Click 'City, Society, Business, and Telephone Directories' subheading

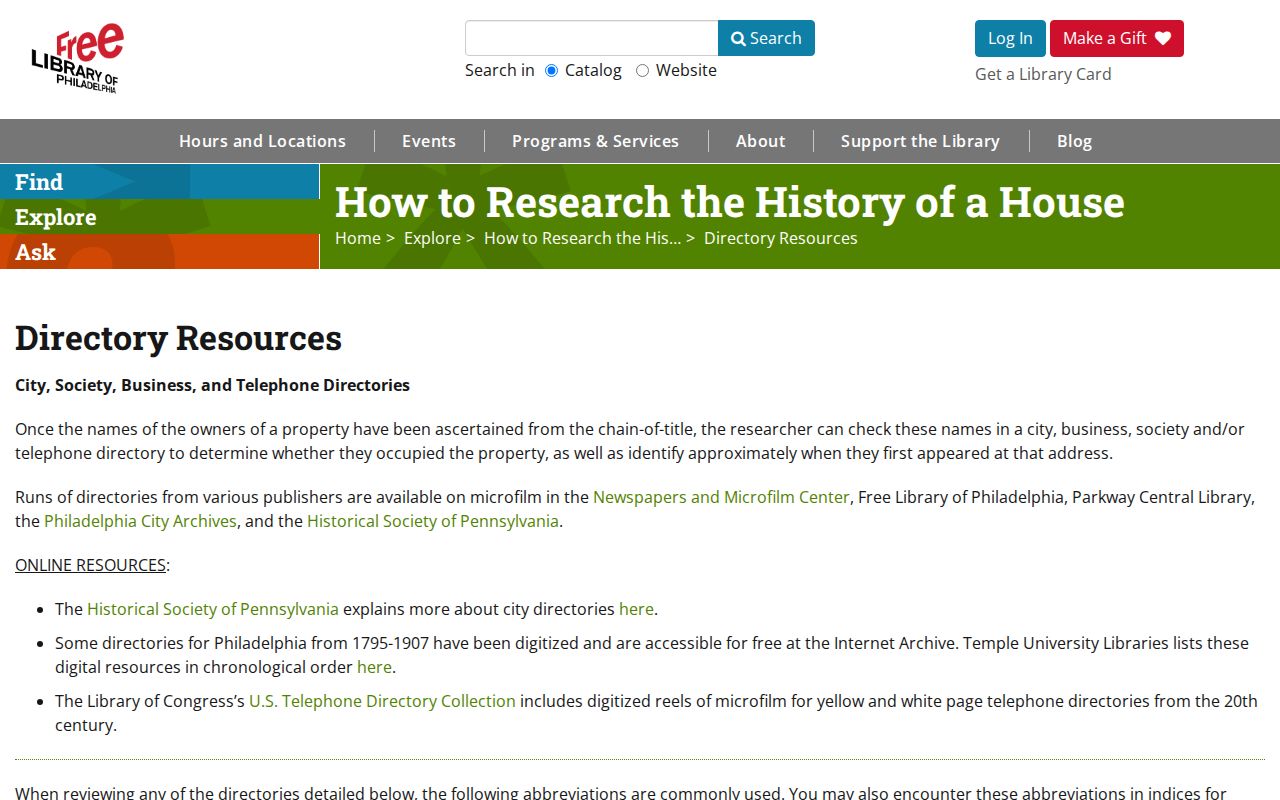(212, 385)
